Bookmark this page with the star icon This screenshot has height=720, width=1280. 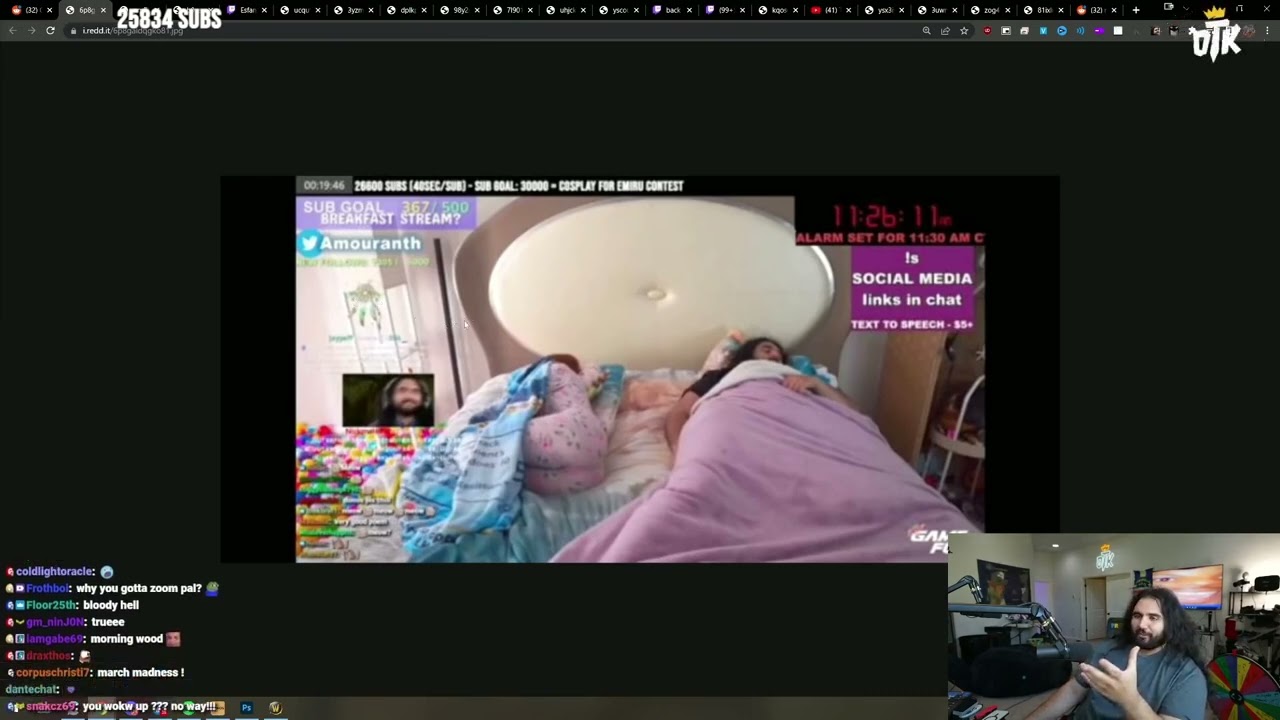[964, 31]
